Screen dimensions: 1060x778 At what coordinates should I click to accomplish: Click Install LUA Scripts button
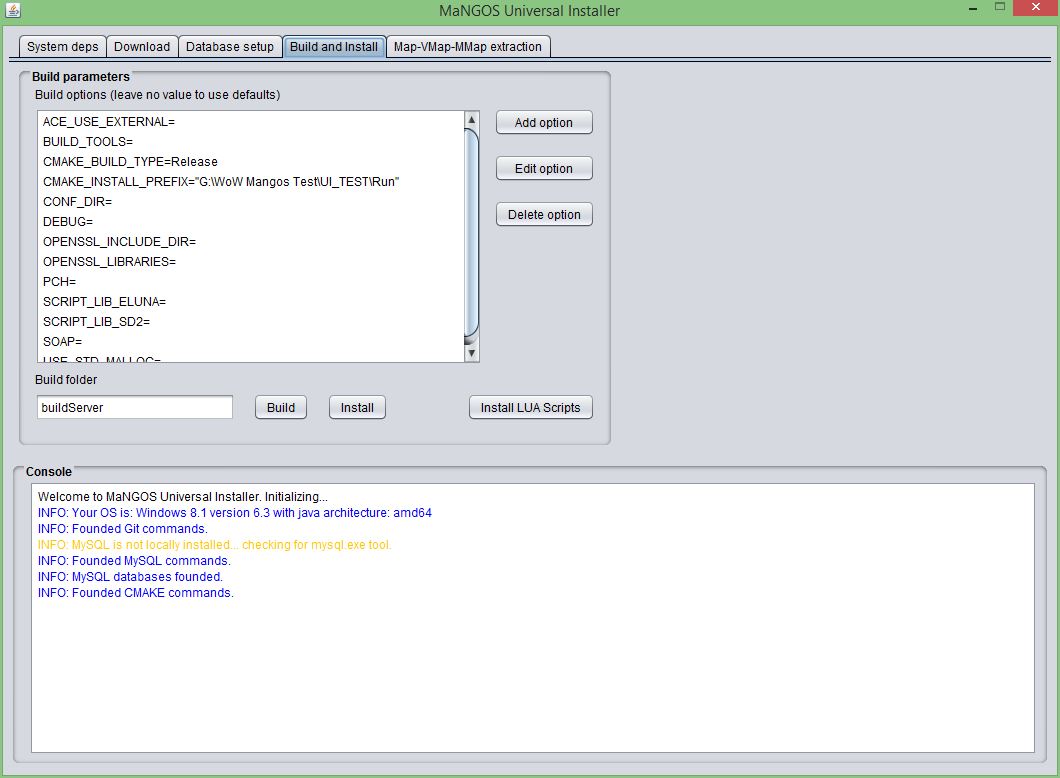(x=531, y=408)
